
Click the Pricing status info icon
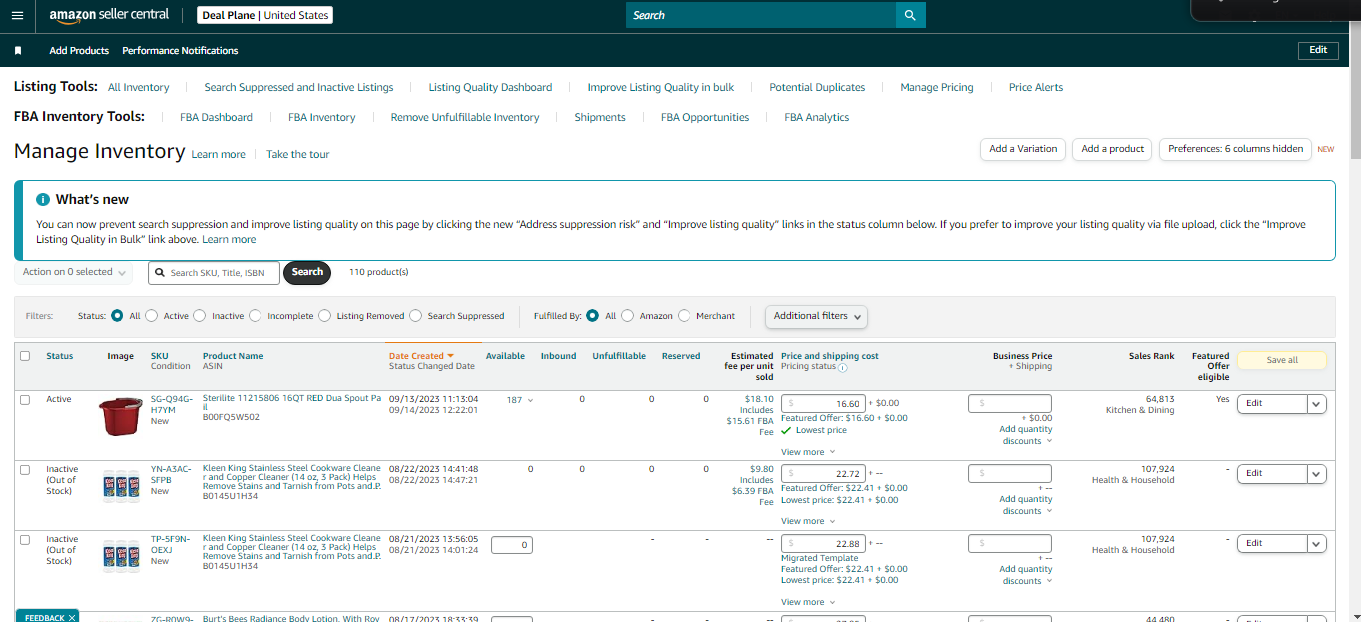point(842,367)
